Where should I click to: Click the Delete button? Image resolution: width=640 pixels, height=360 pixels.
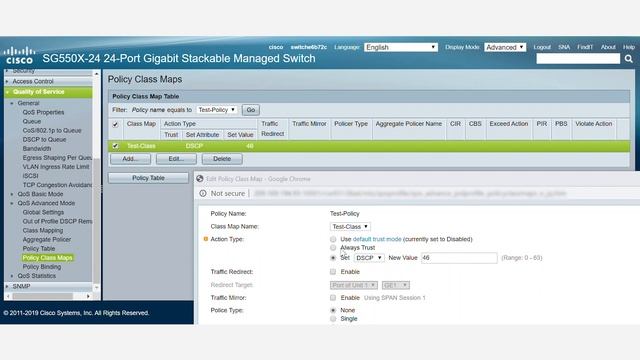coord(222,159)
